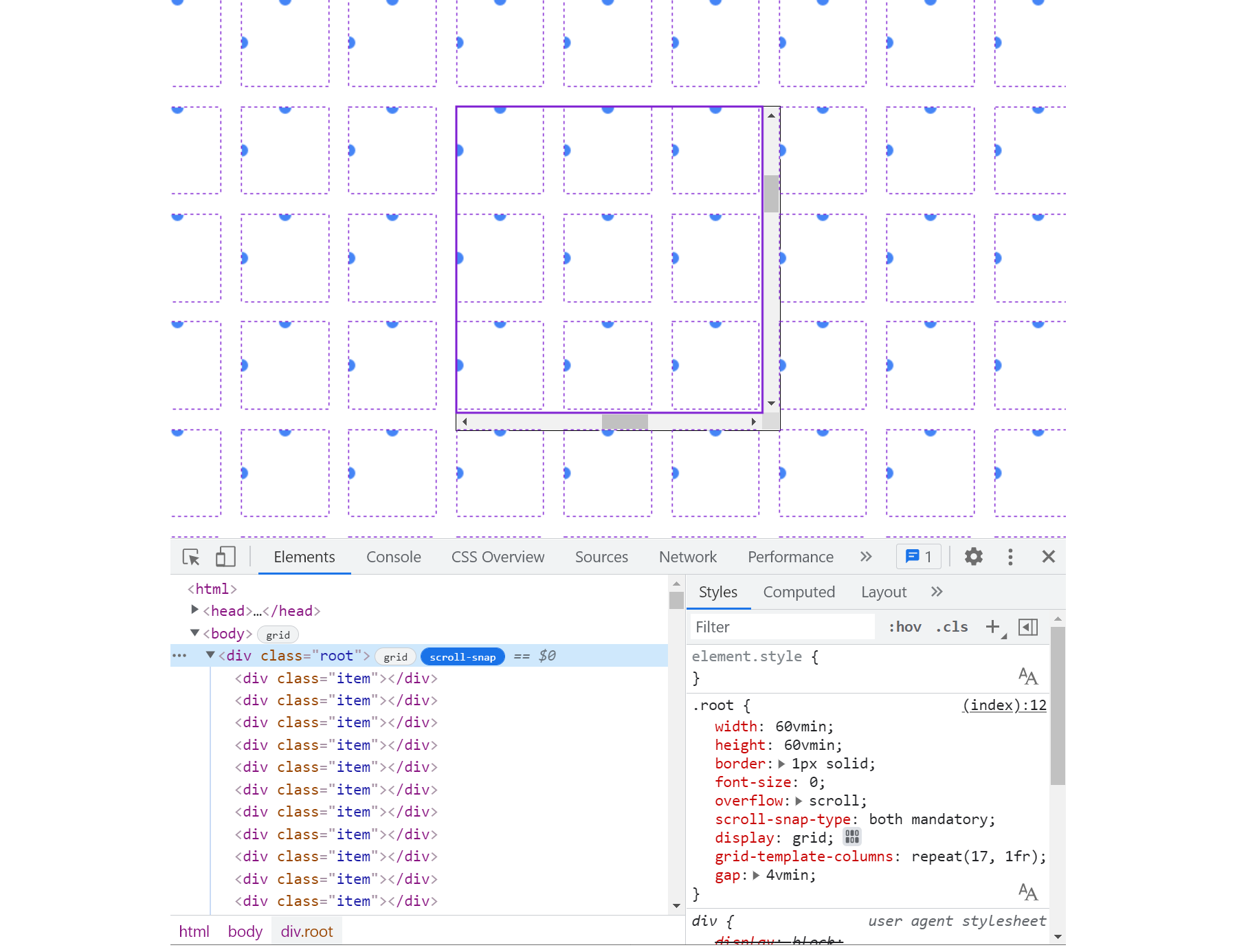Toggle the device toolbar icon
Image resolution: width=1237 pixels, height=952 pixels.
click(225, 557)
